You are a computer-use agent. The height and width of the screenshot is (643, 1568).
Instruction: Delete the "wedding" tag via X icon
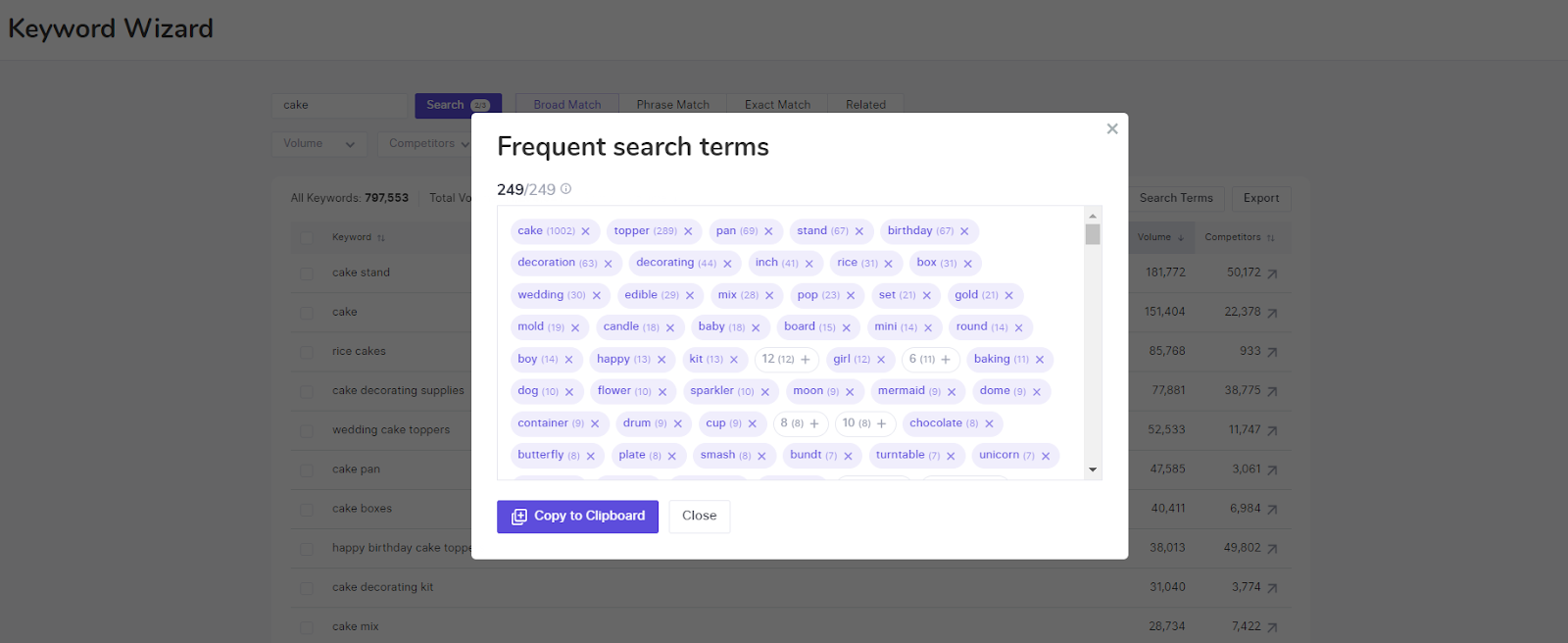pos(596,295)
